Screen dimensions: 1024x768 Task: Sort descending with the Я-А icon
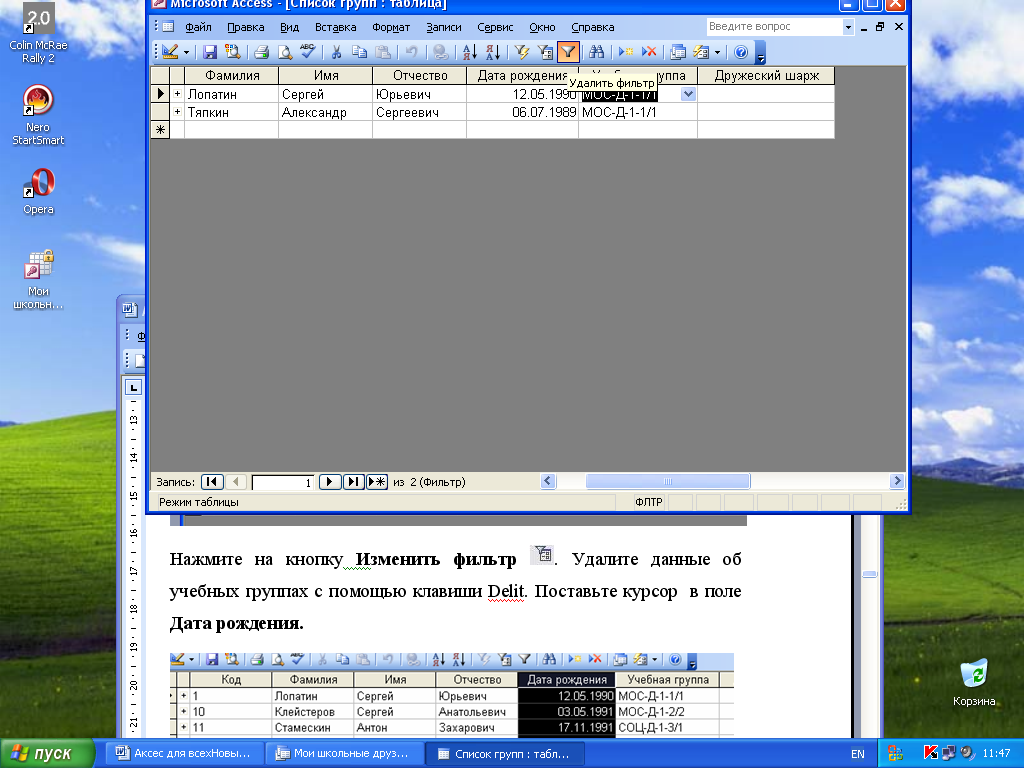click(493, 52)
